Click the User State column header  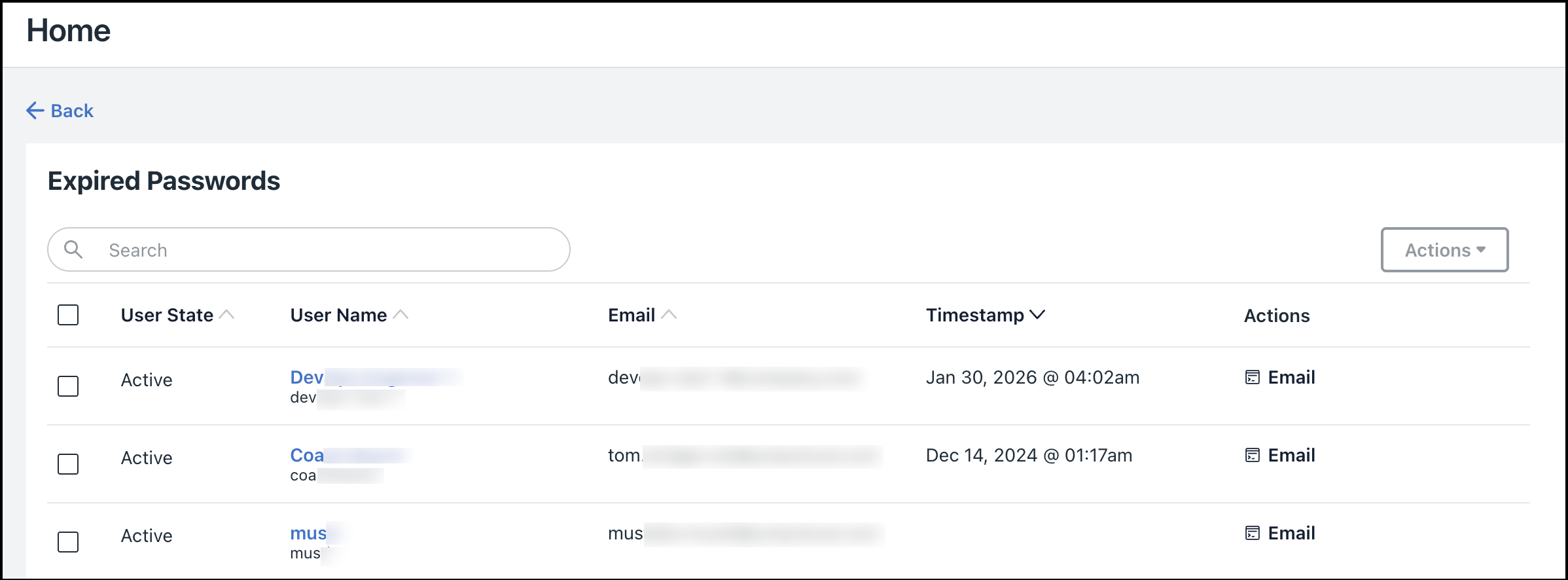(x=166, y=315)
